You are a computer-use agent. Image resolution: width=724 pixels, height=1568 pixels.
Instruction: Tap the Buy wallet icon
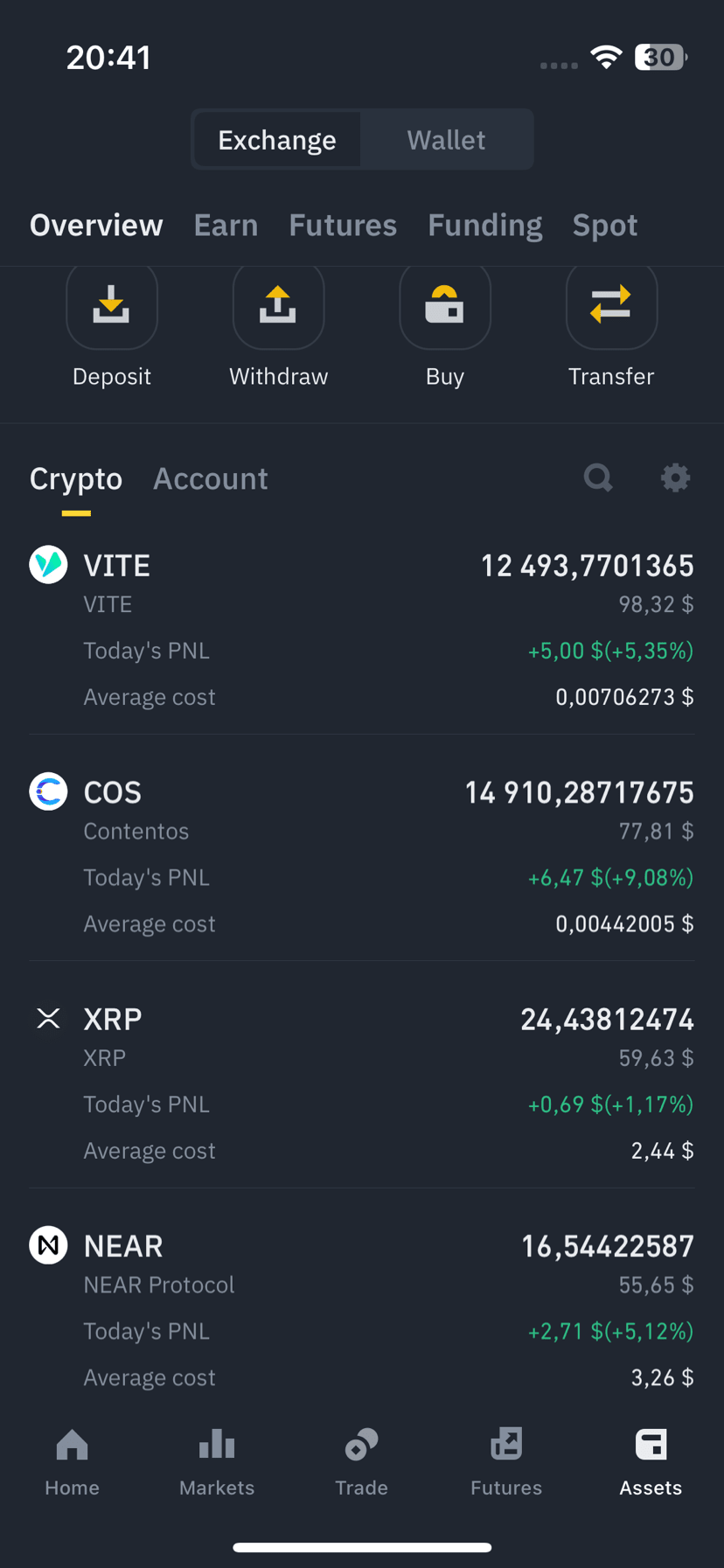pyautogui.click(x=445, y=305)
